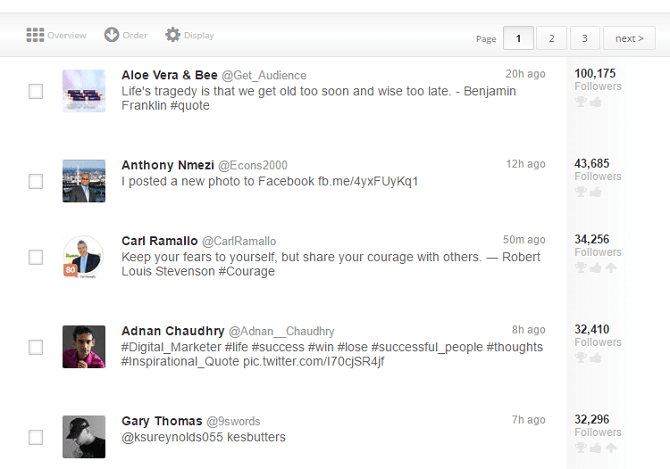Viewport: 670px width, 469px height.
Task: Open the @Econs2000 handle
Action: coord(253,165)
